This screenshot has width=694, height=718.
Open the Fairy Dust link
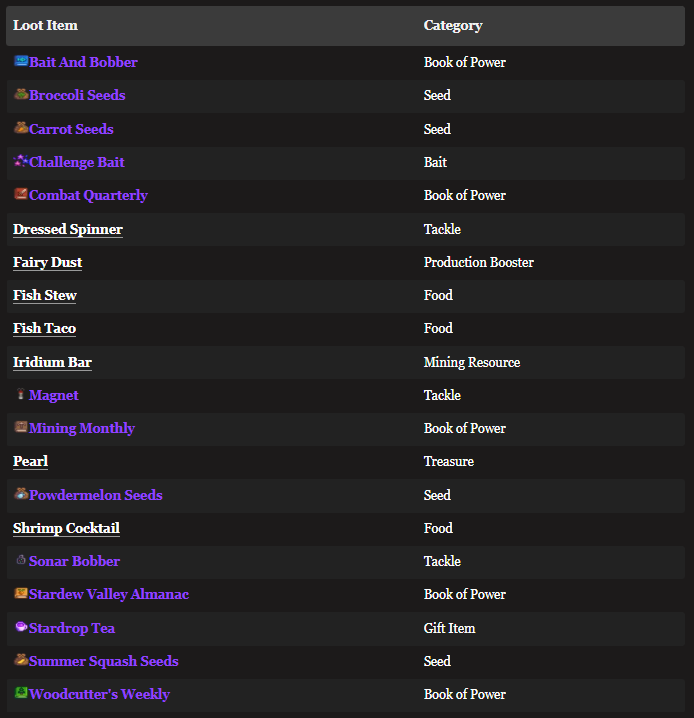point(48,262)
